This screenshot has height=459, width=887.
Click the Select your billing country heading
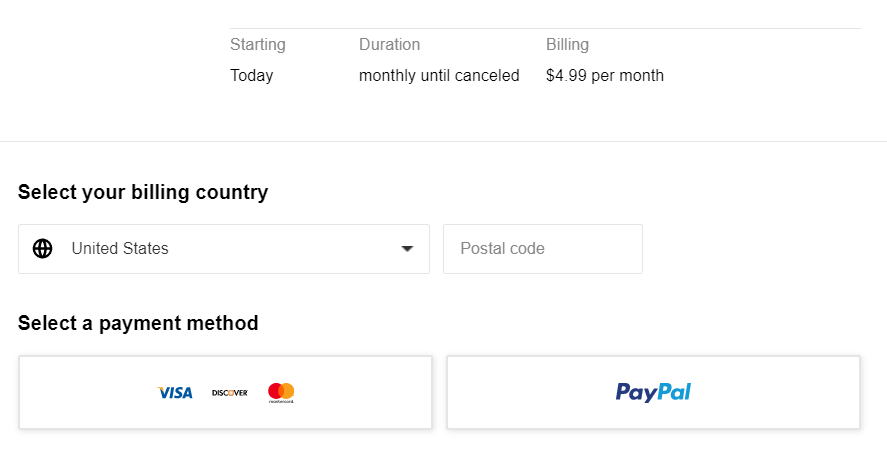143,192
